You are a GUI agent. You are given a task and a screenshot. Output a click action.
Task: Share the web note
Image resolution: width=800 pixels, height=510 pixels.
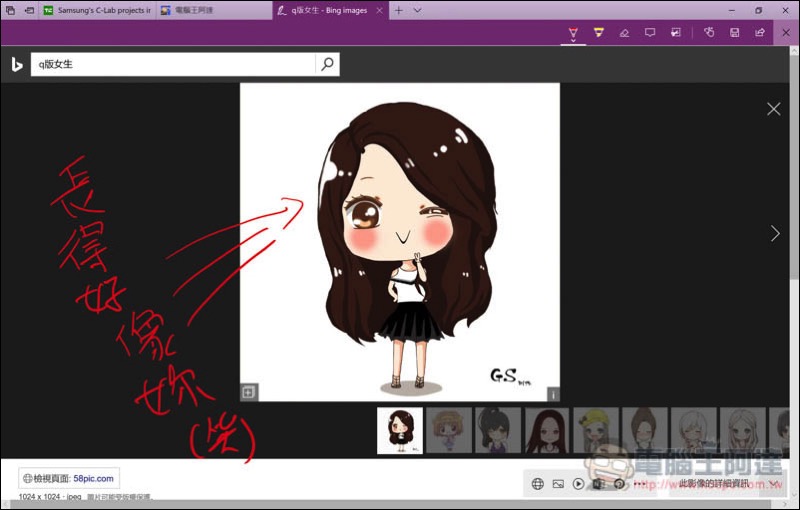[760, 33]
